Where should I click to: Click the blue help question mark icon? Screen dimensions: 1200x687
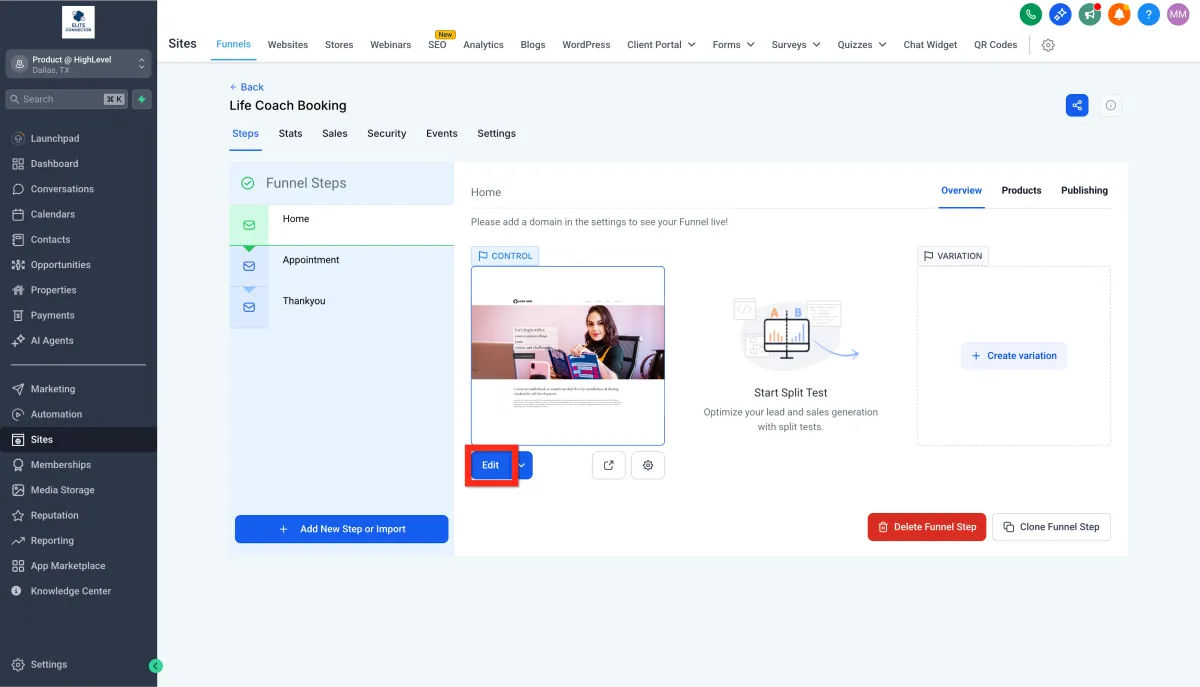1149,15
